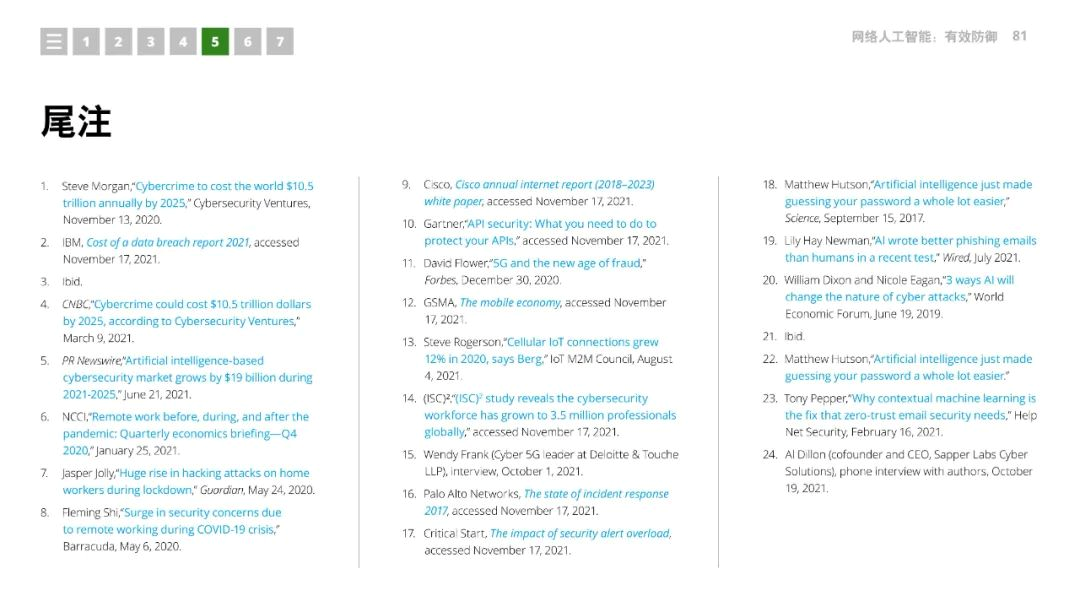Open "The impact of security alert overload" link
Viewport: 1080px width, 607px height.
coord(581,533)
